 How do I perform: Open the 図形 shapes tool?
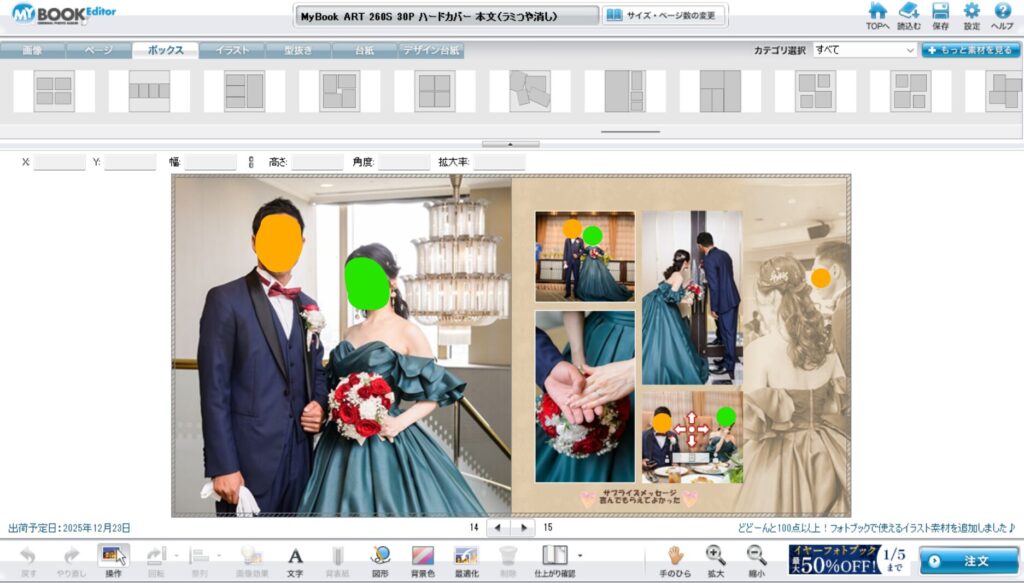pyautogui.click(x=380, y=561)
